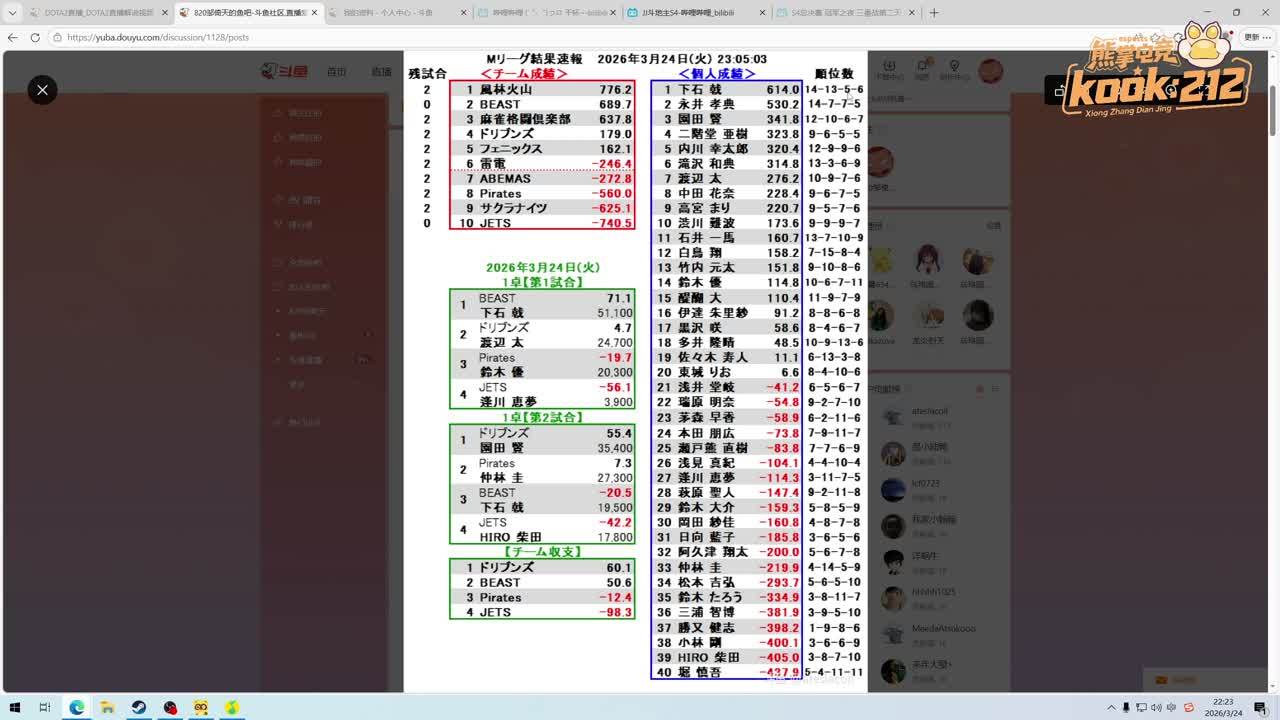Viewport: 1280px width, 720px height.
Task: Launch Steam from the taskbar
Action: [139, 707]
